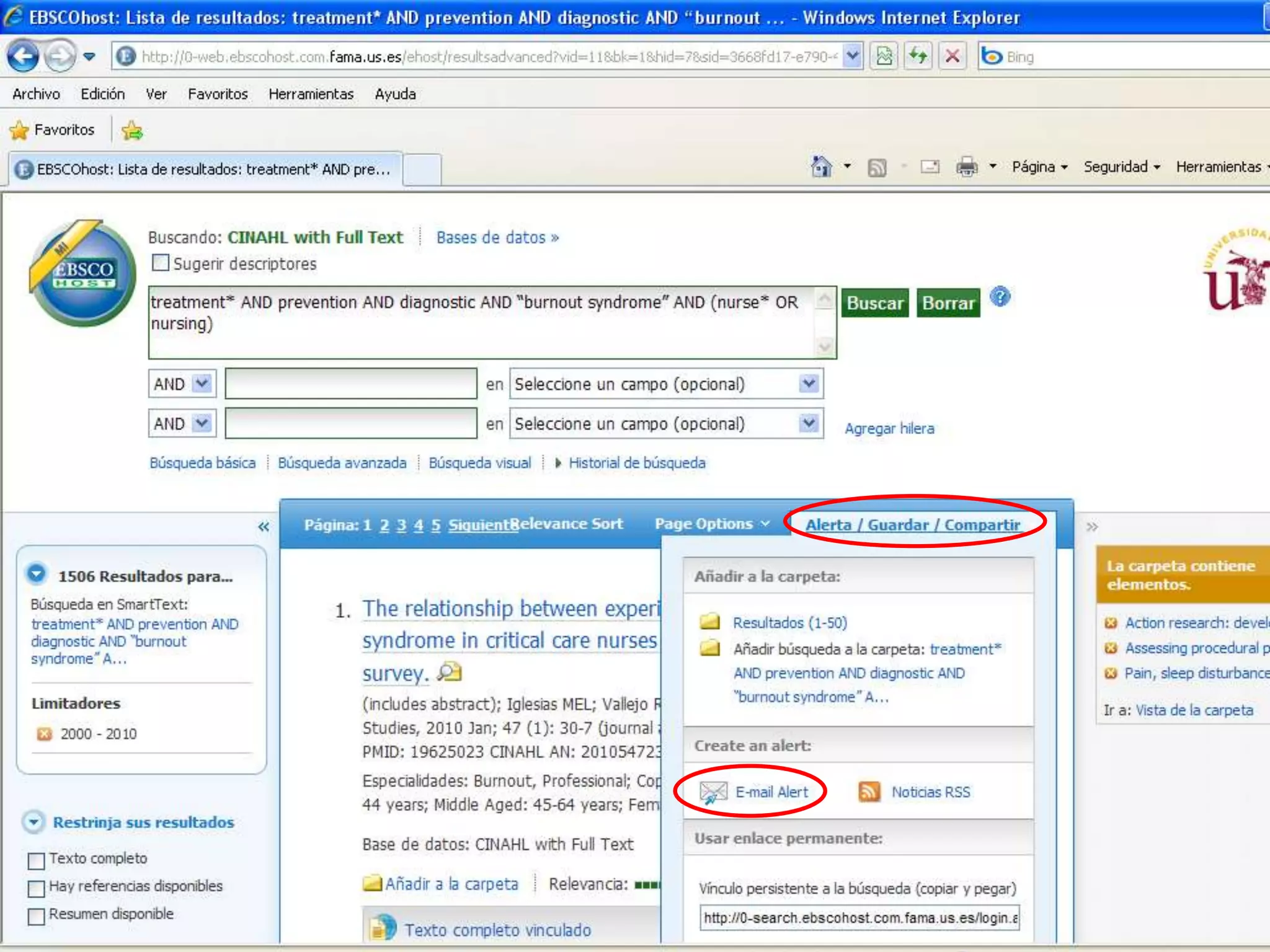Click the Stop loading X icon
The width and height of the screenshot is (1270, 952).
(x=952, y=56)
